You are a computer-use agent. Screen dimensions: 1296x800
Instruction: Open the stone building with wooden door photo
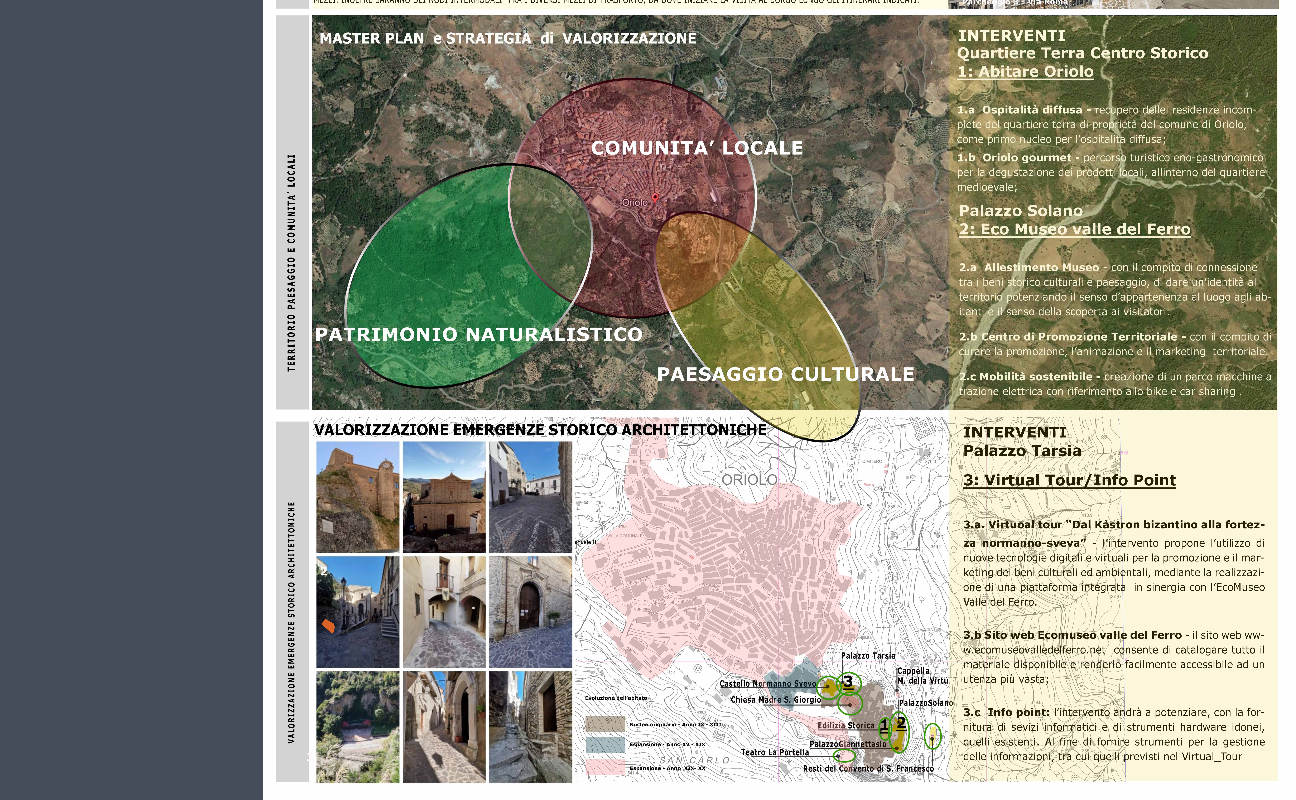[531, 612]
